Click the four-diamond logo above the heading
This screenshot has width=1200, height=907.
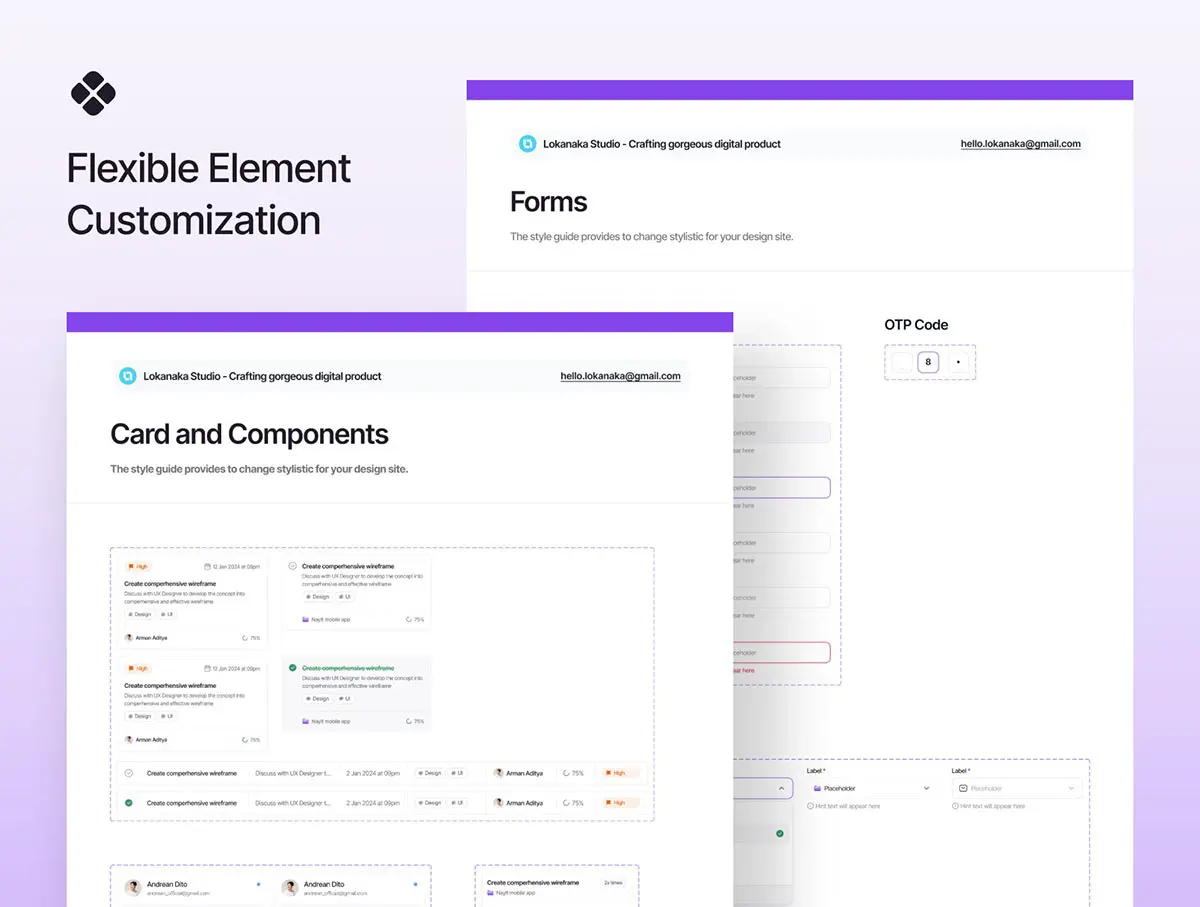(x=93, y=93)
